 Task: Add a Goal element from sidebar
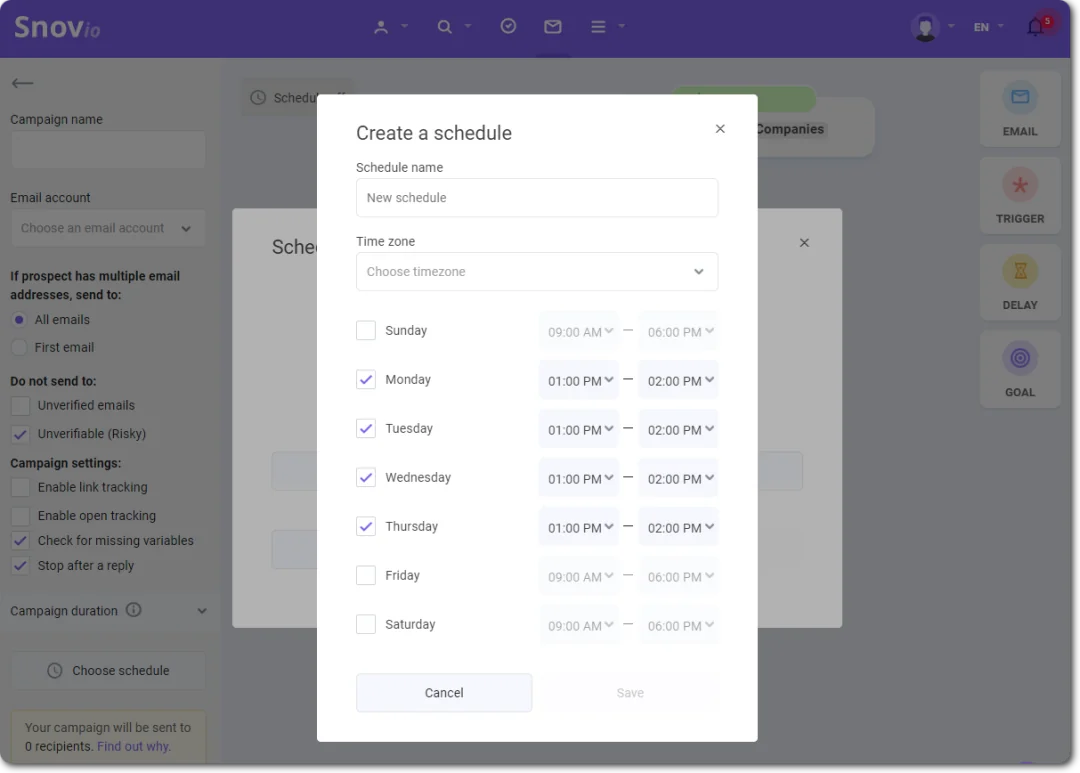click(1019, 369)
